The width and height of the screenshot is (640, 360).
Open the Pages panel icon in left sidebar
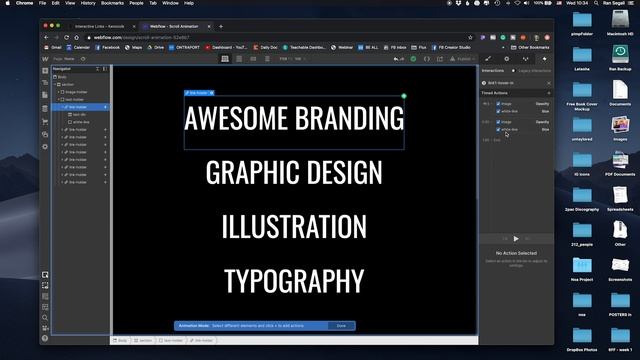(x=45, y=95)
